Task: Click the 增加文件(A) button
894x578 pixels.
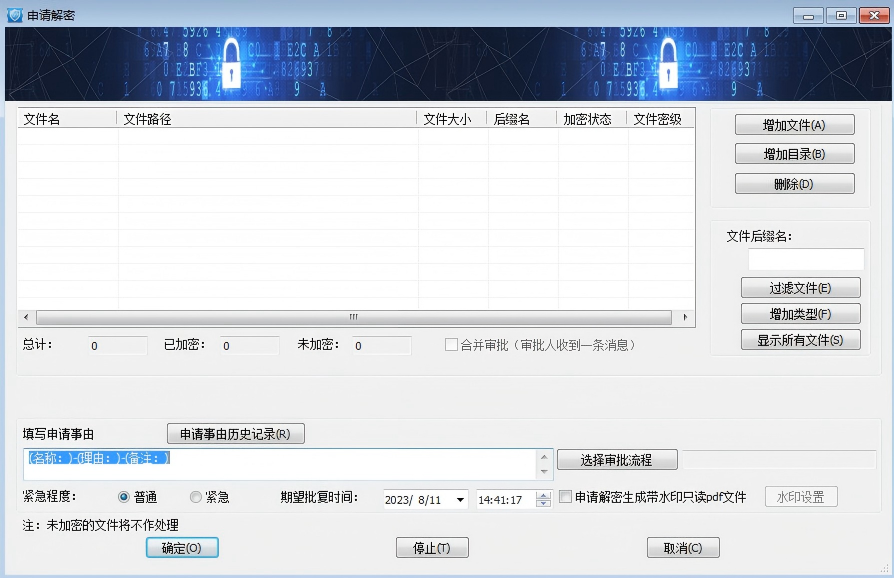Action: [x=794, y=125]
